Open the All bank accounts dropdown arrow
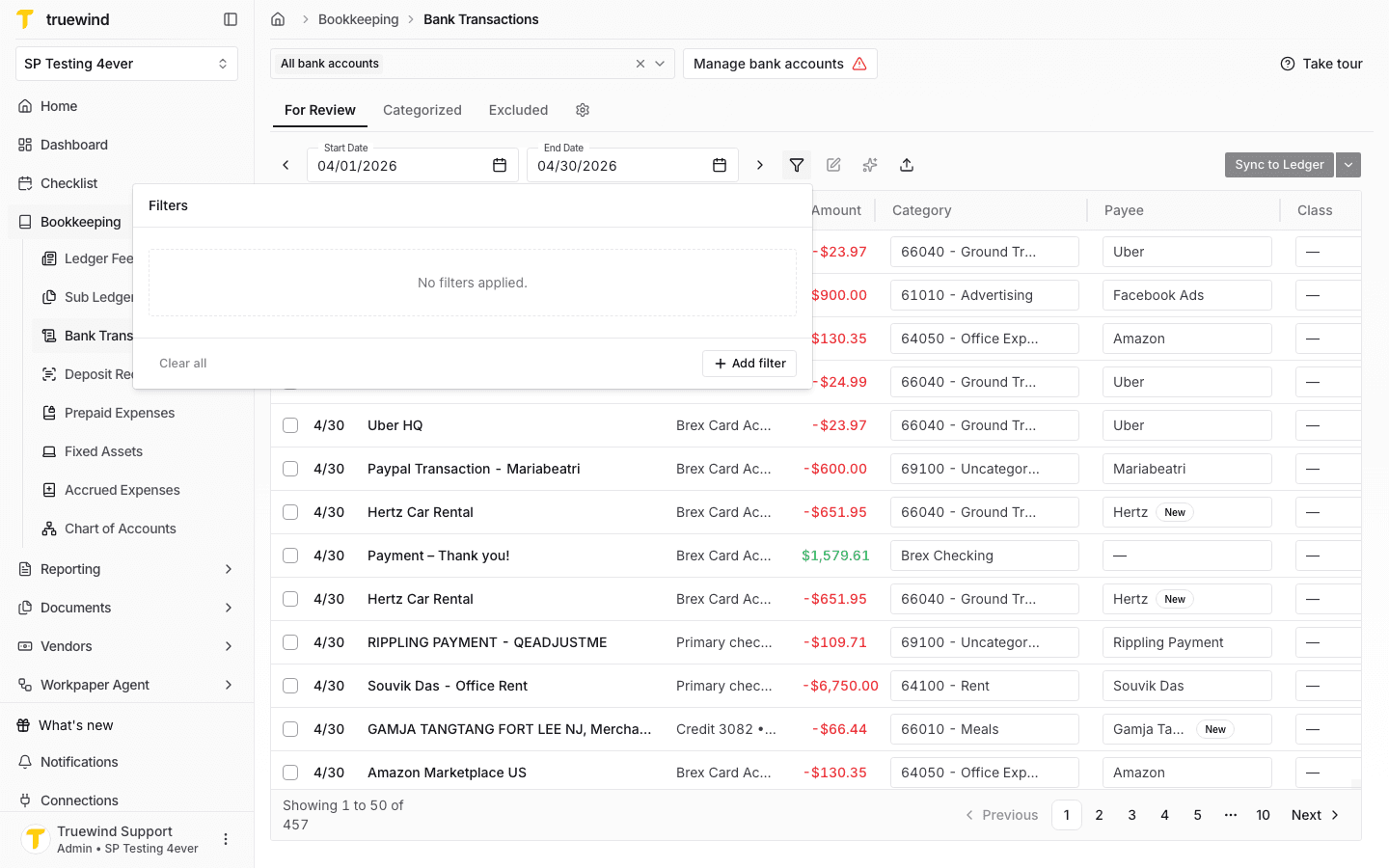 click(660, 64)
